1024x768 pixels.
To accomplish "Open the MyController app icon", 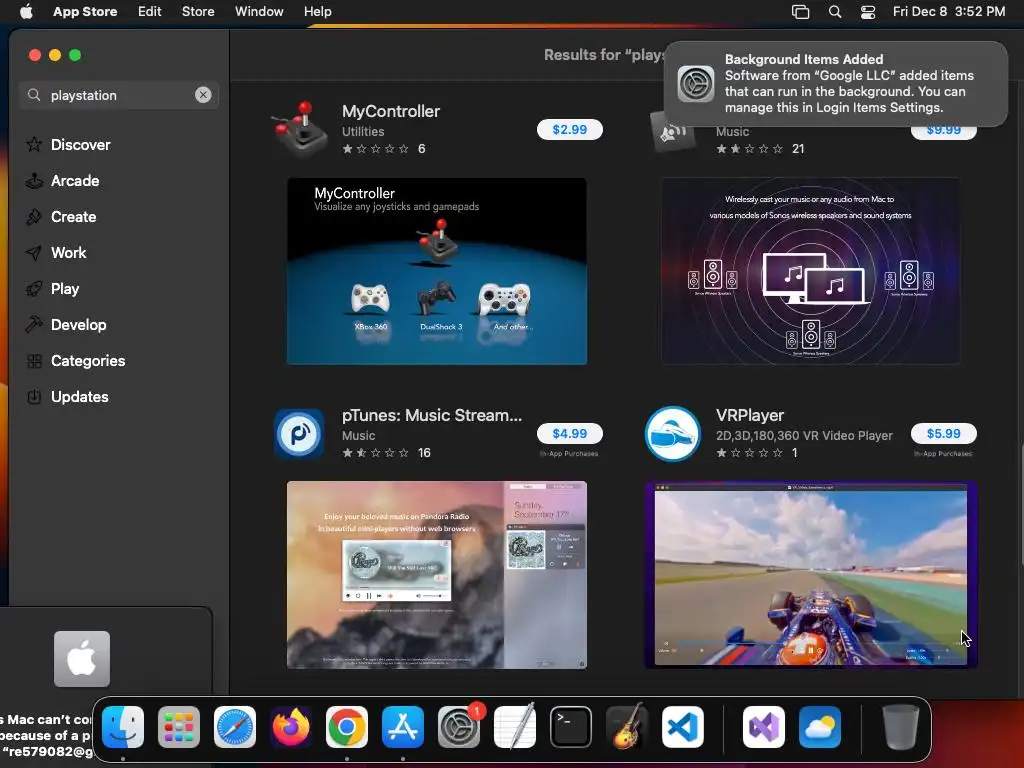I will point(299,129).
